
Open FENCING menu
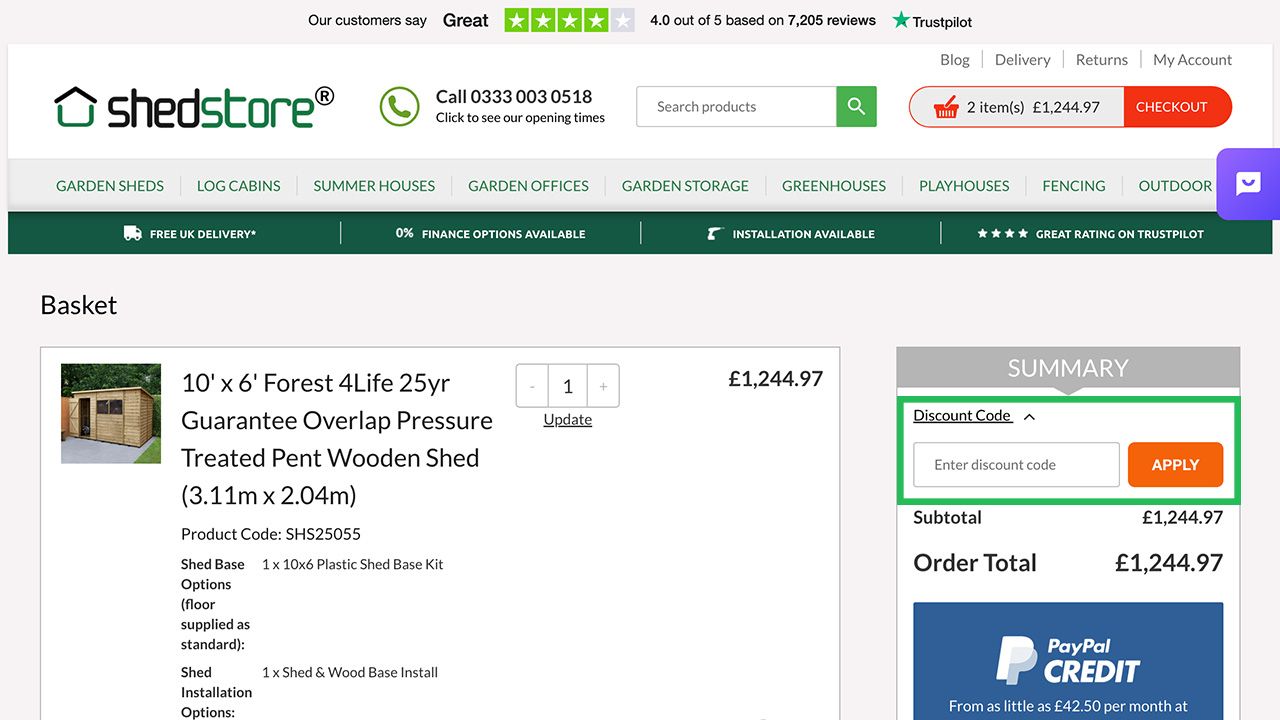[x=1074, y=186]
